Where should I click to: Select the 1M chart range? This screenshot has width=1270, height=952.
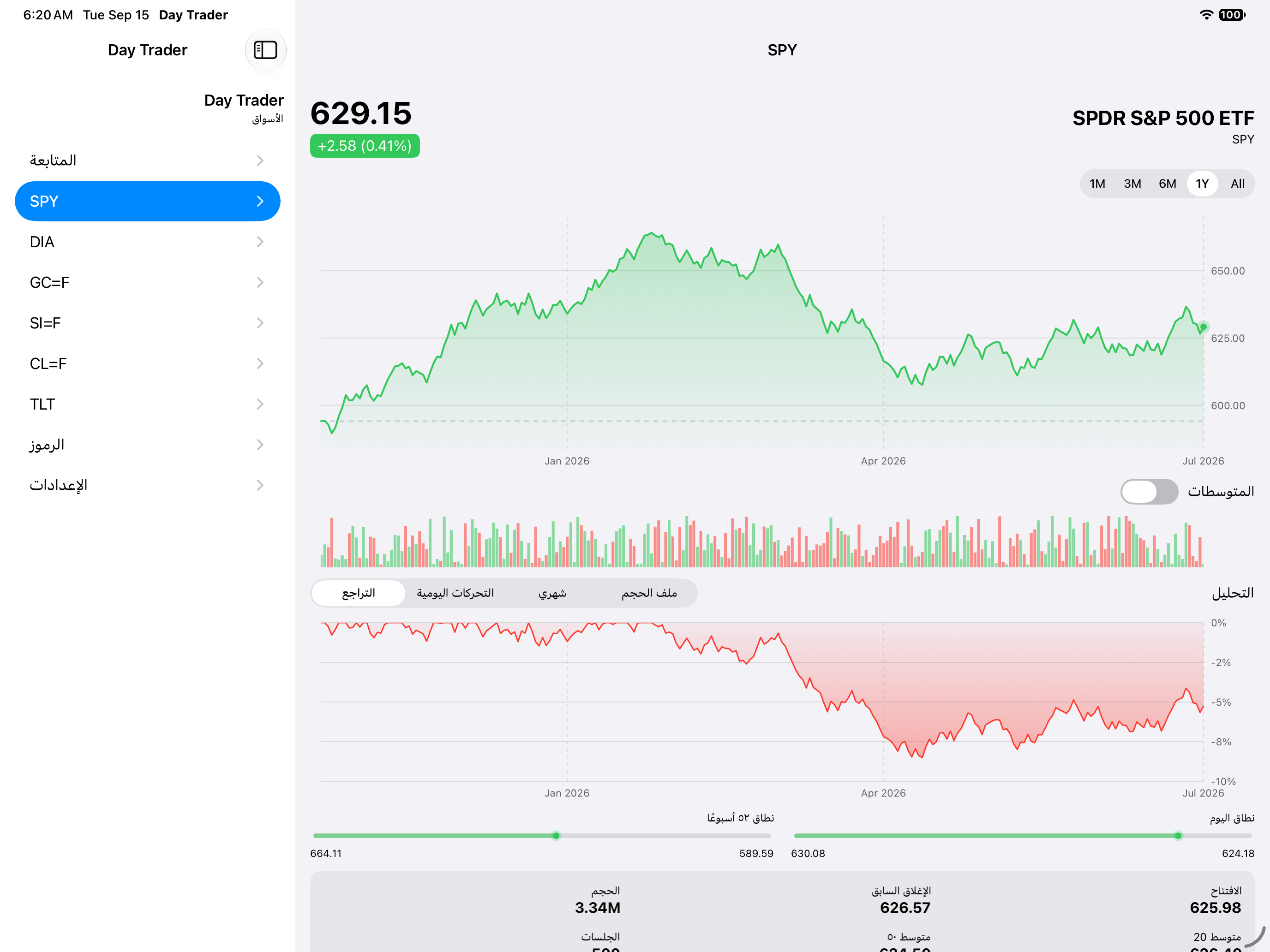pyautogui.click(x=1097, y=184)
